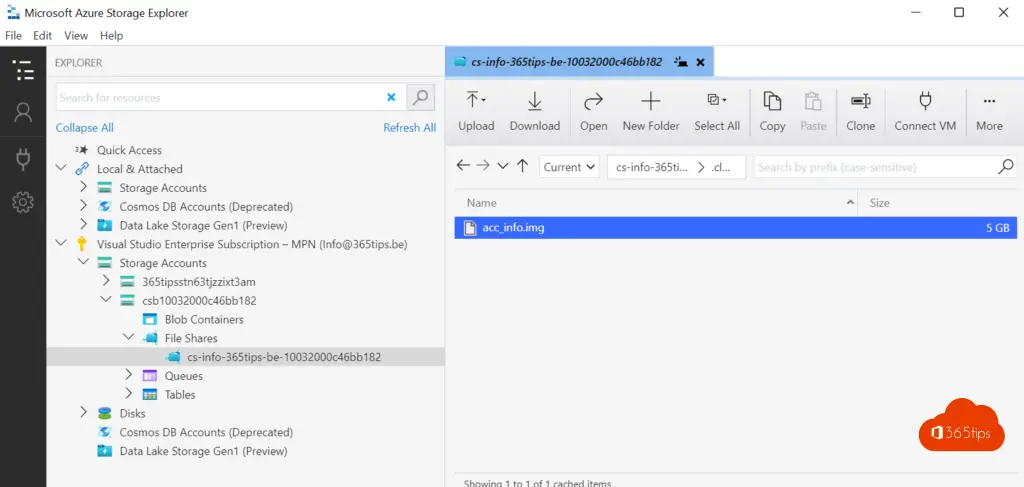1024x487 pixels.
Task: Create a New Folder from the toolbar
Action: 651,112
